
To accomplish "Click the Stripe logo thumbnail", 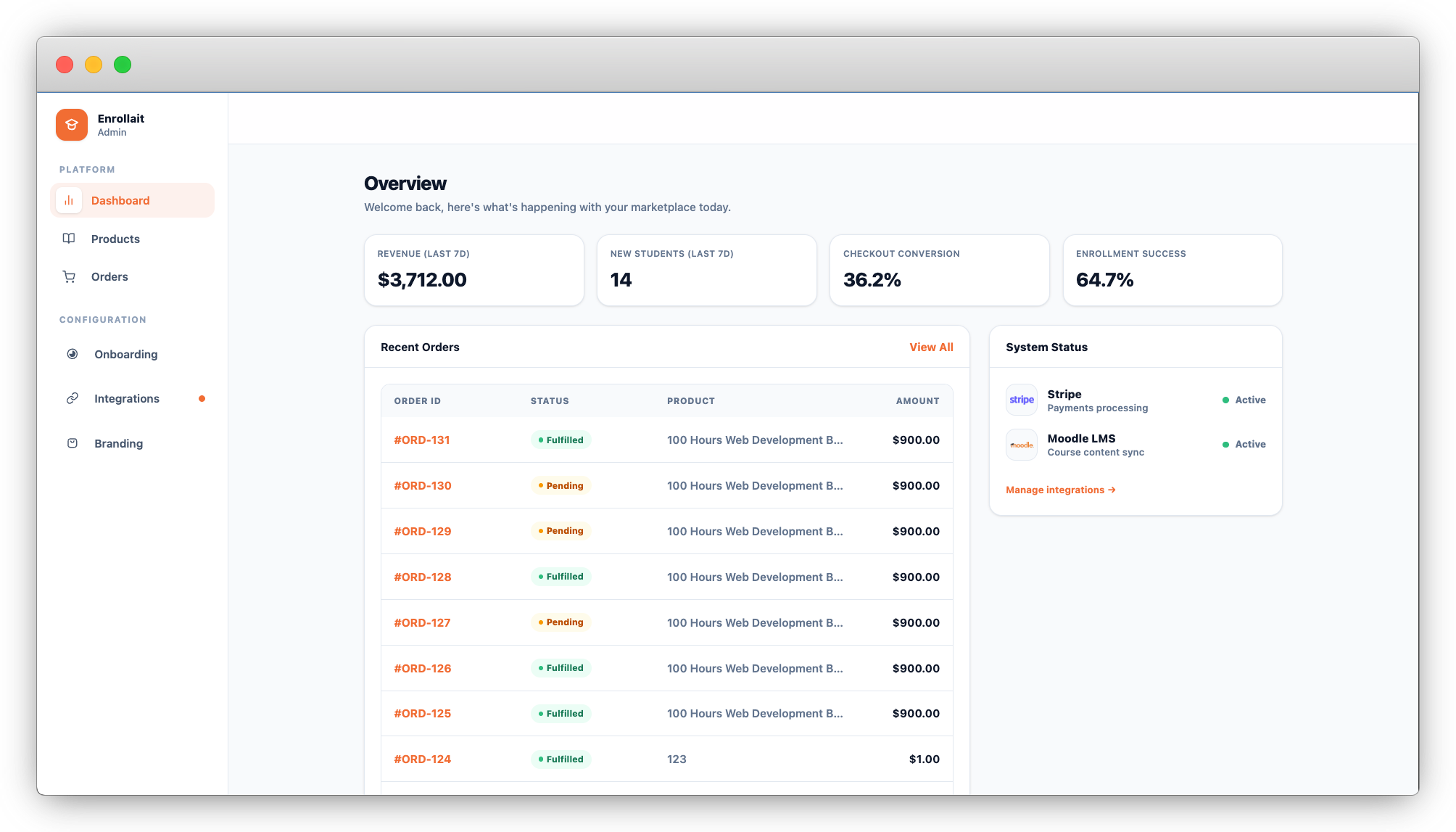I will tap(1022, 400).
